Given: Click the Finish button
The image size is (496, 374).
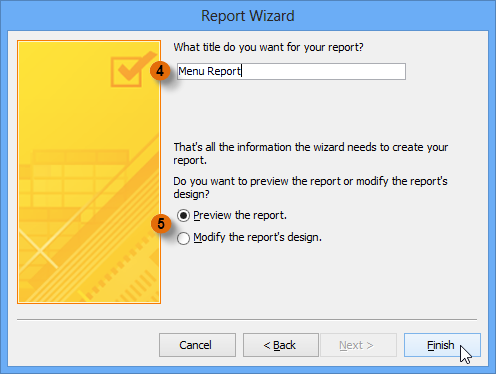Looking at the screenshot, I should click(x=442, y=345).
